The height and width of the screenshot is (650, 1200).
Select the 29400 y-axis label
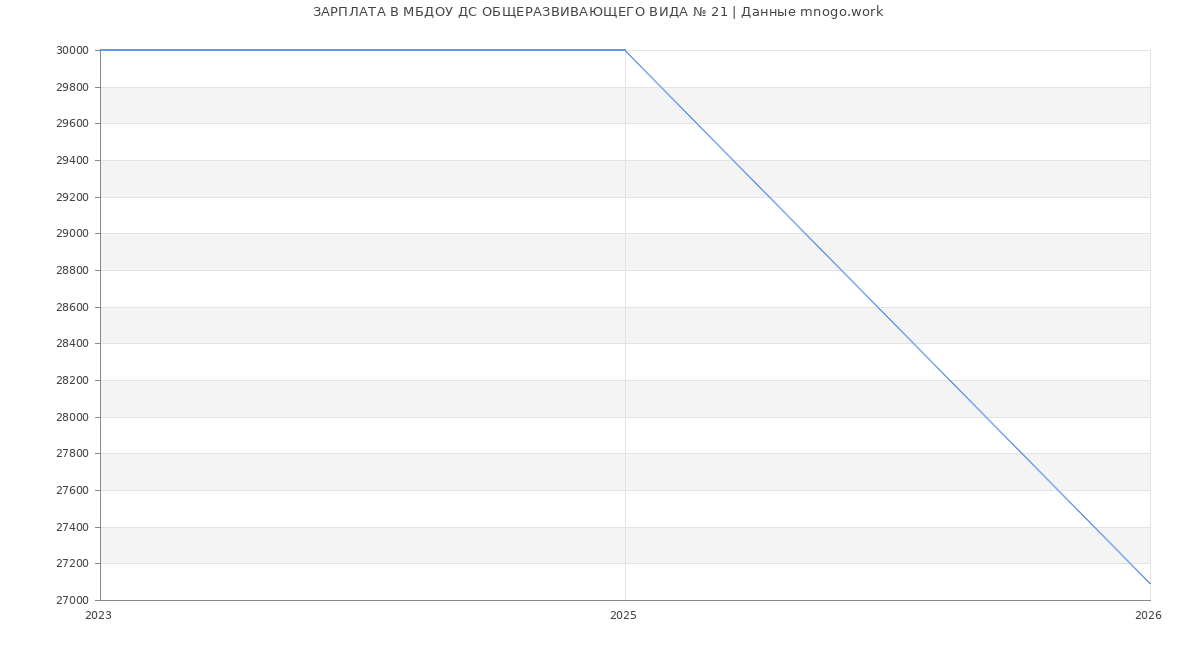pyautogui.click(x=73, y=161)
